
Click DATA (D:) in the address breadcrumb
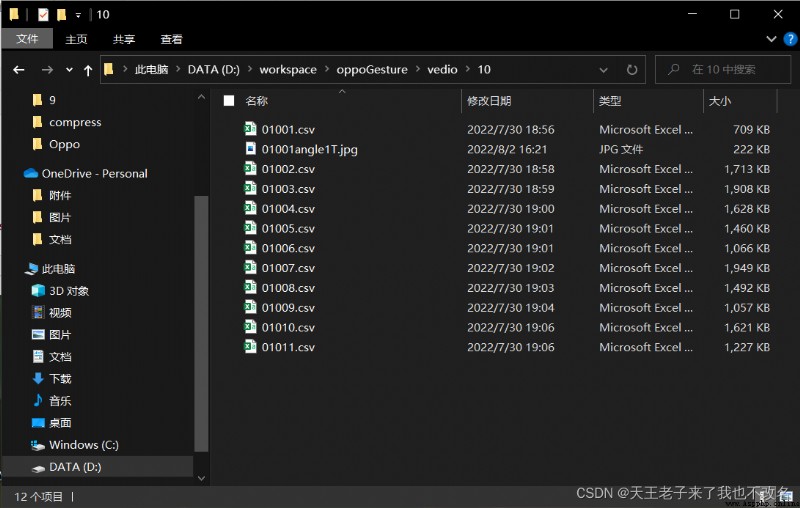214,69
